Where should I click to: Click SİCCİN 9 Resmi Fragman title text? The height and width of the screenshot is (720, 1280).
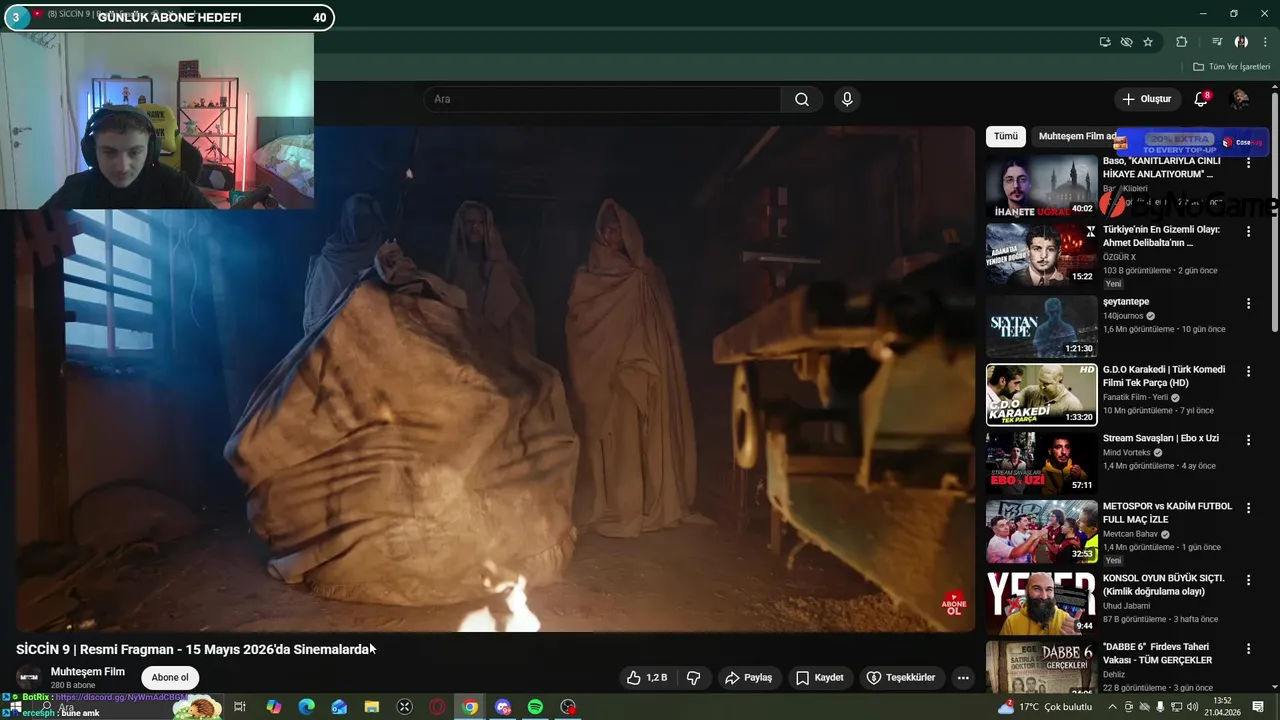[193, 650]
